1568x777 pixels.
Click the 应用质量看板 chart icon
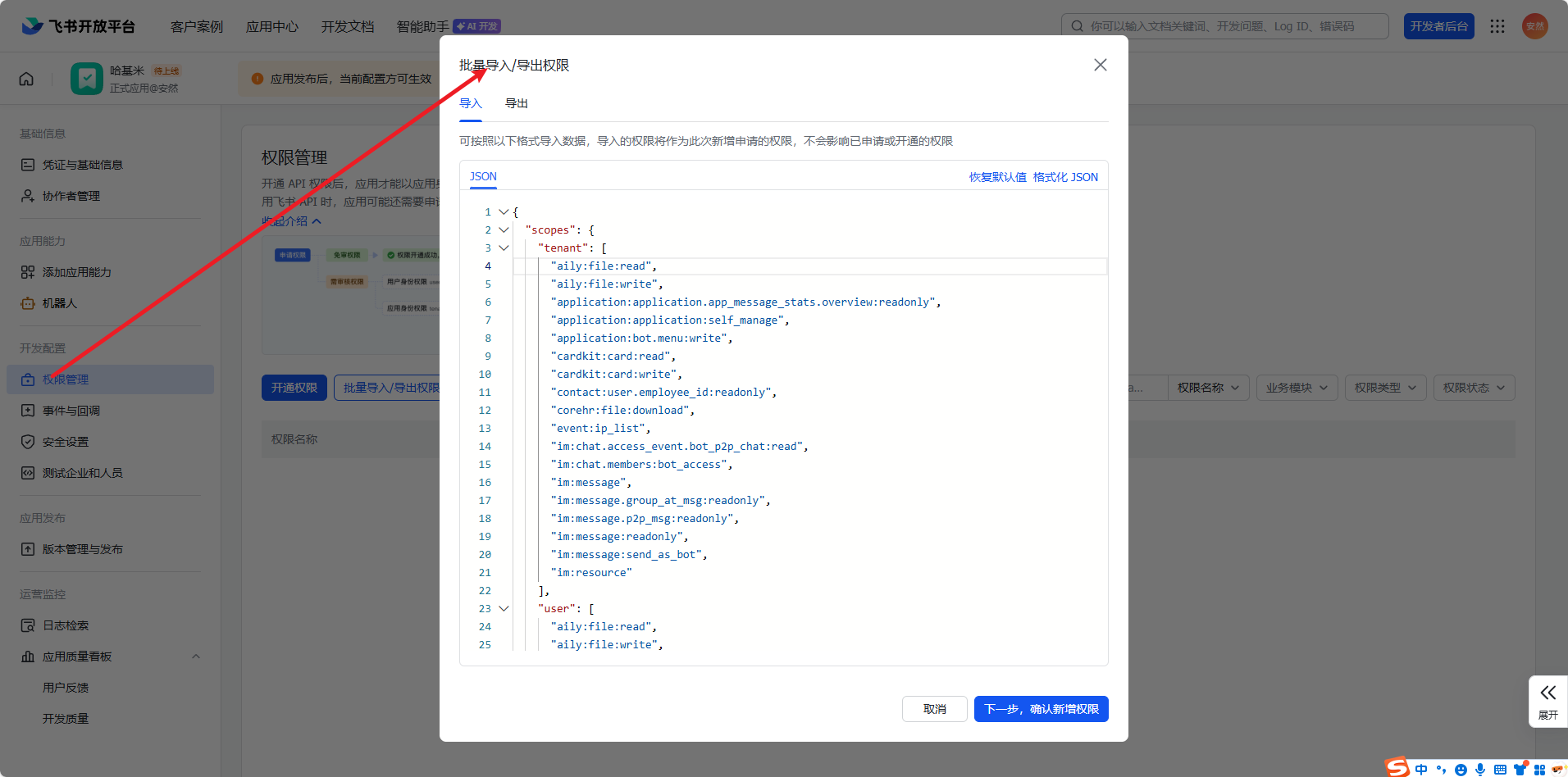coord(28,657)
